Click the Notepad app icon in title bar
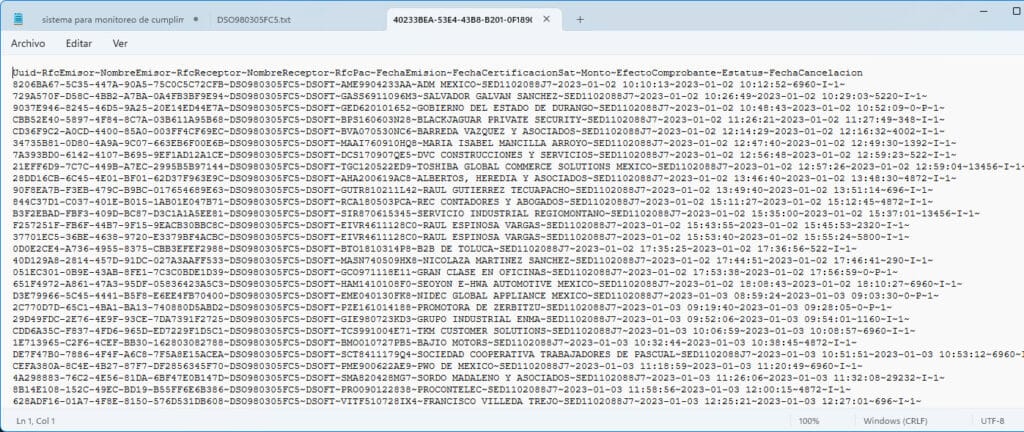The width and height of the screenshot is (1024, 432). pos(18,20)
